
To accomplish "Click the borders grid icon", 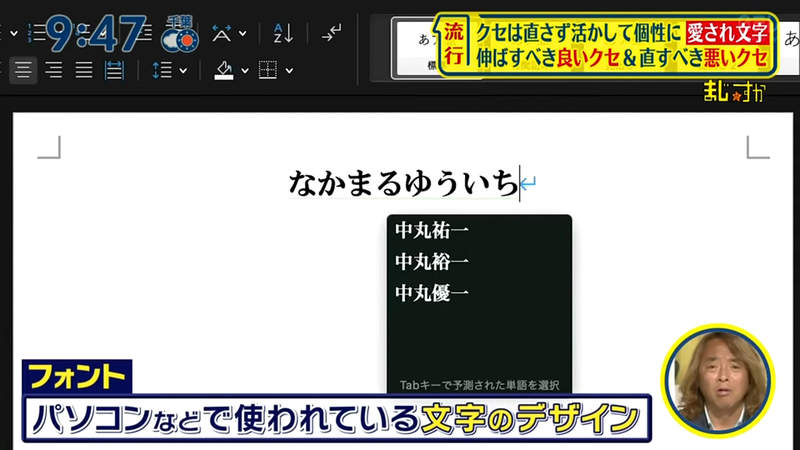I will click(267, 70).
